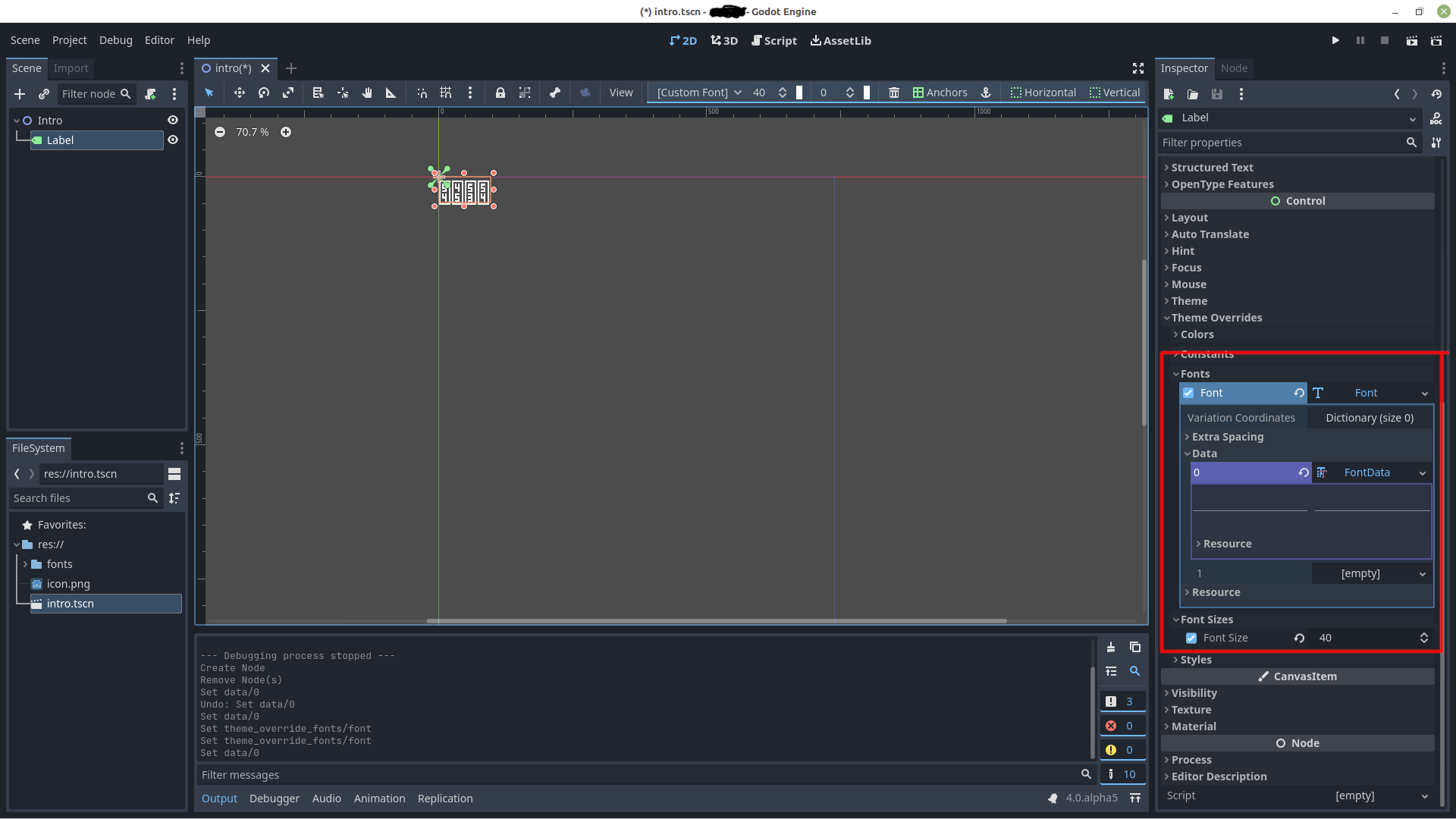
Task: Click the viewport horizontal scrollbar
Action: (x=717, y=621)
